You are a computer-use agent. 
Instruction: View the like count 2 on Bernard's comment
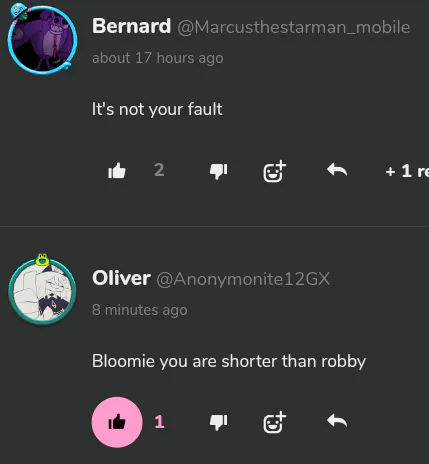click(x=159, y=170)
